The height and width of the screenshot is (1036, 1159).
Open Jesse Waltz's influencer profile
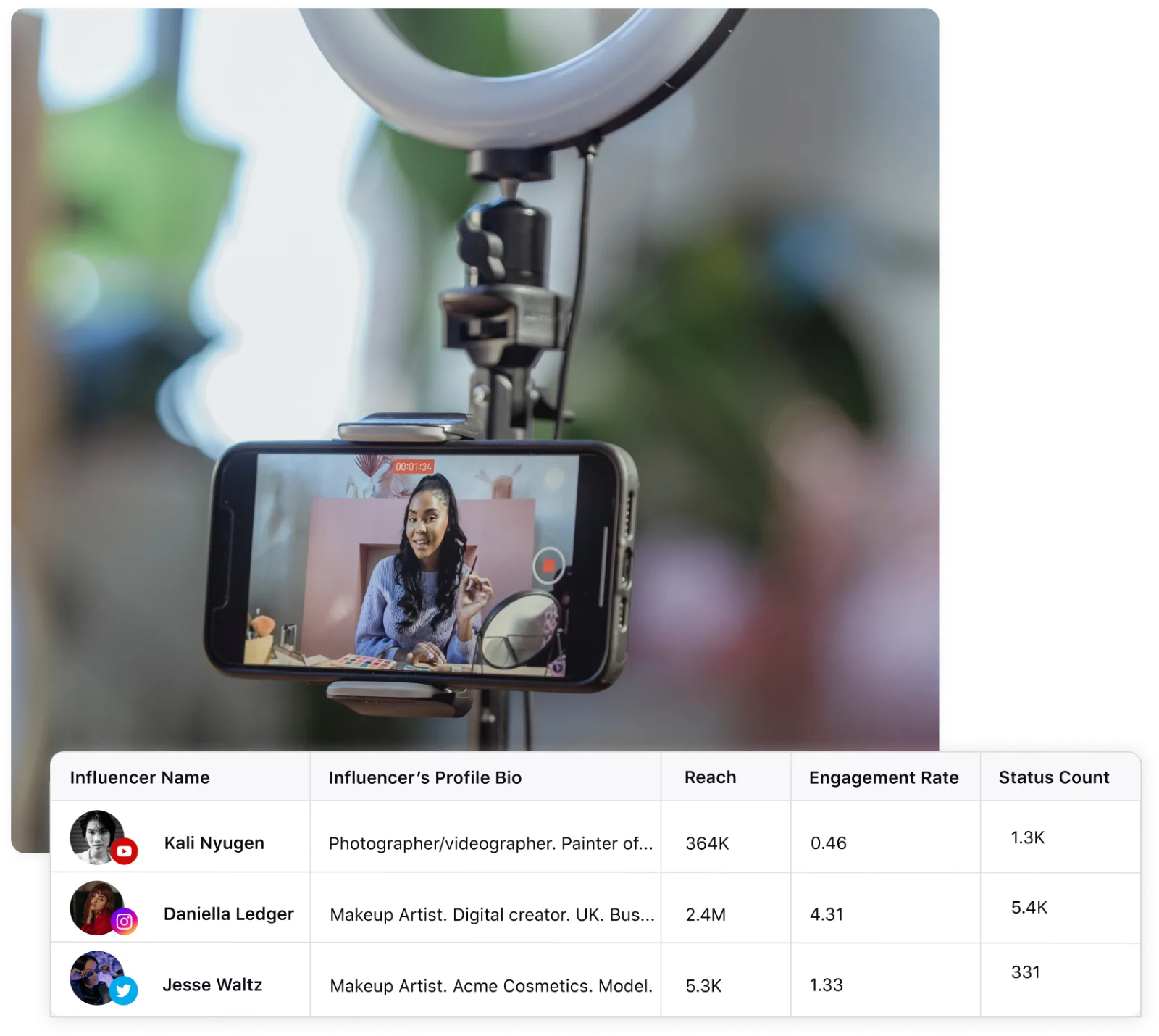[212, 984]
